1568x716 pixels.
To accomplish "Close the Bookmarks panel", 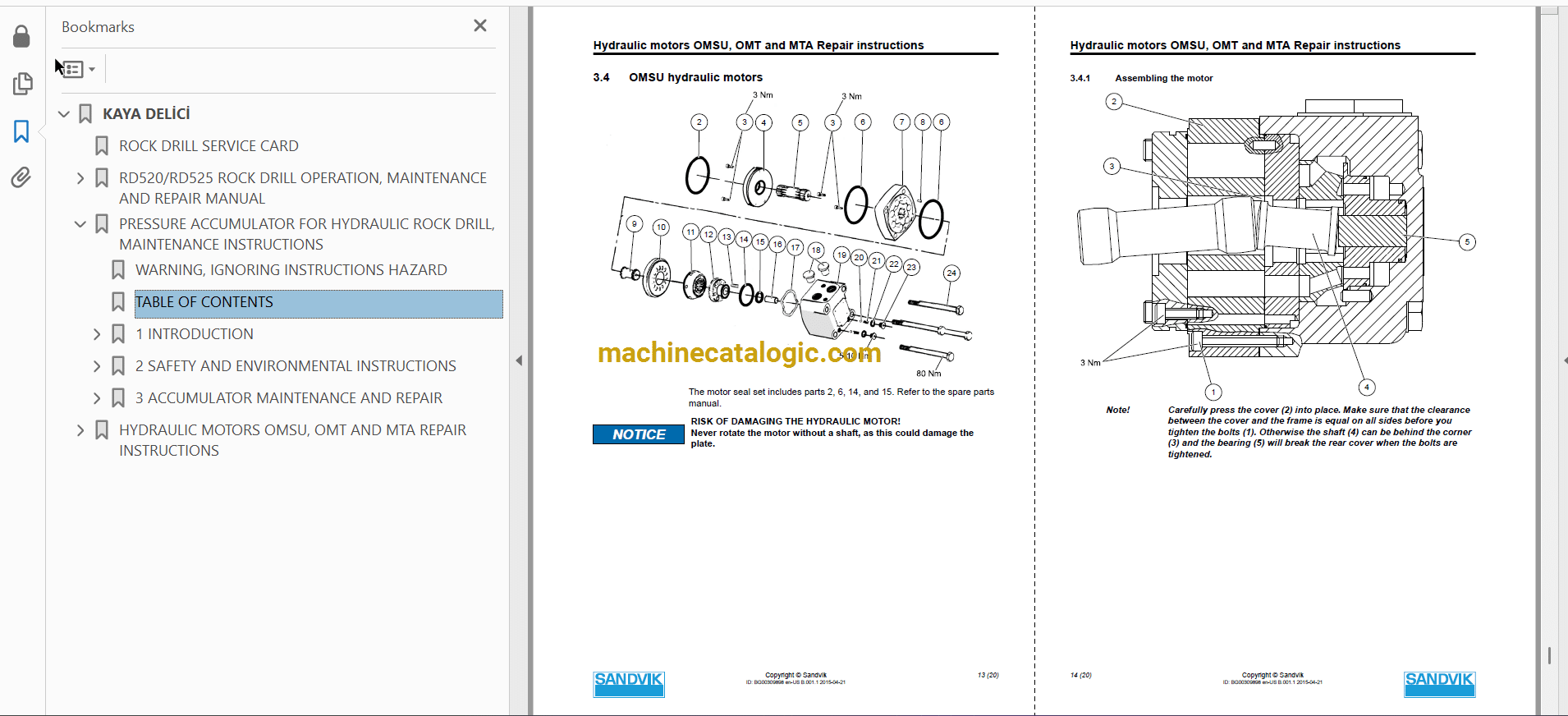I will (x=480, y=25).
